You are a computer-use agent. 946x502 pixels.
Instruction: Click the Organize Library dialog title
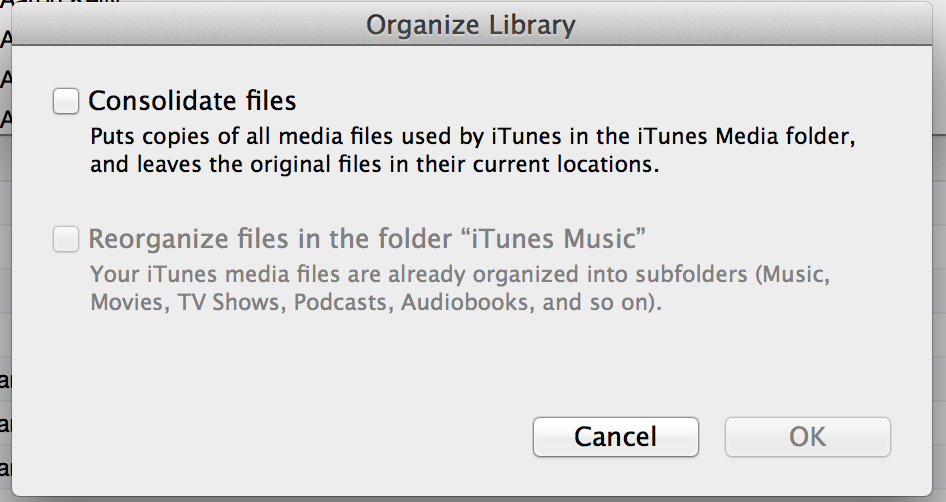[471, 24]
